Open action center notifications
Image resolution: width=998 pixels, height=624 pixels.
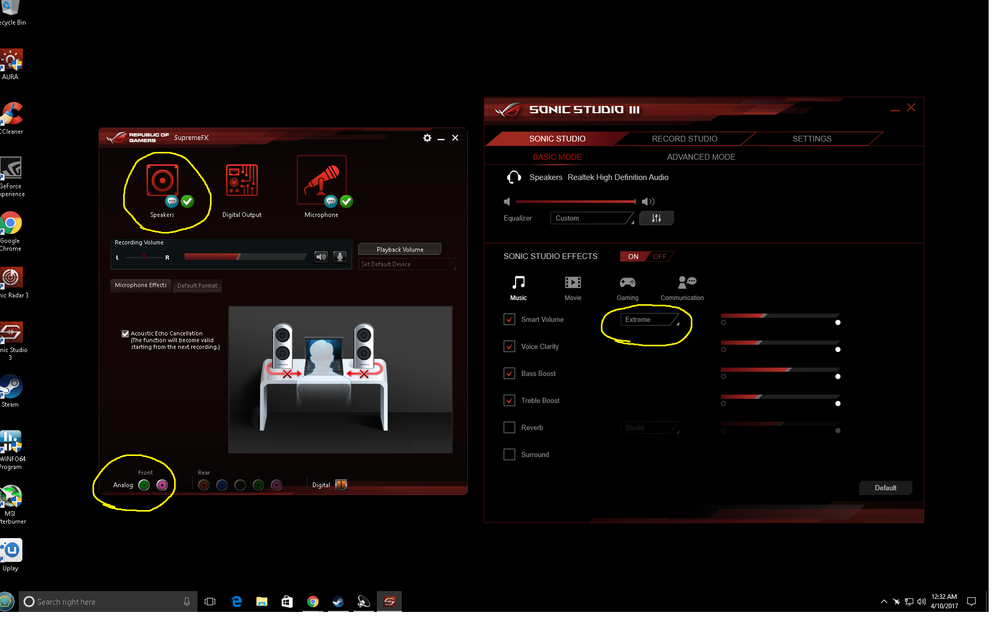tap(971, 602)
